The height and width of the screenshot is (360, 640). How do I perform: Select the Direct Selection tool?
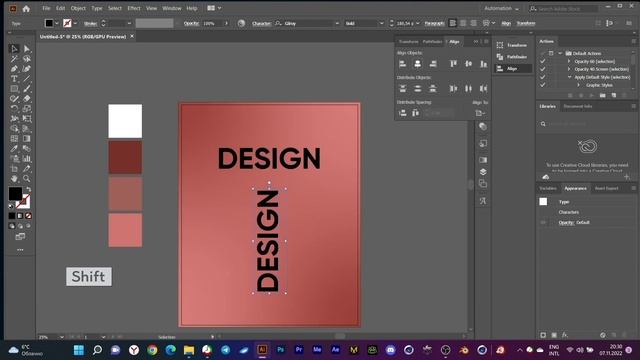tap(27, 49)
